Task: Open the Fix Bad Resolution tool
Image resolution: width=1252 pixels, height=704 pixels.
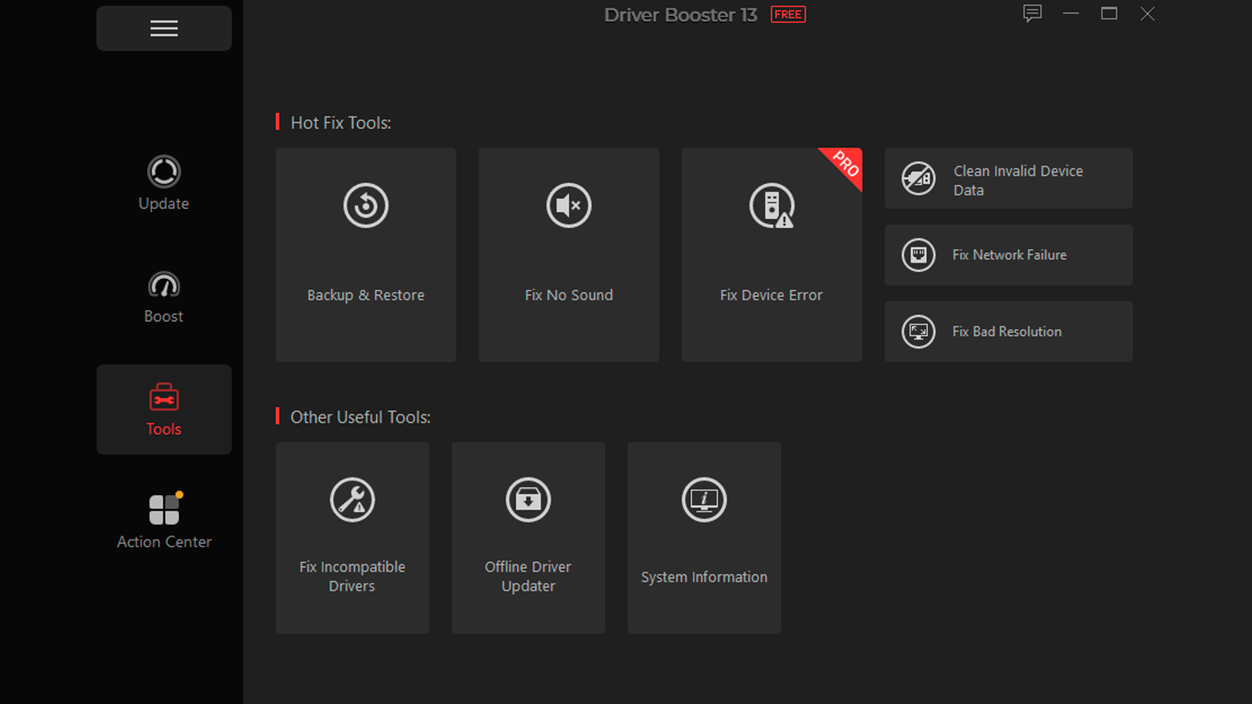Action: [1008, 331]
